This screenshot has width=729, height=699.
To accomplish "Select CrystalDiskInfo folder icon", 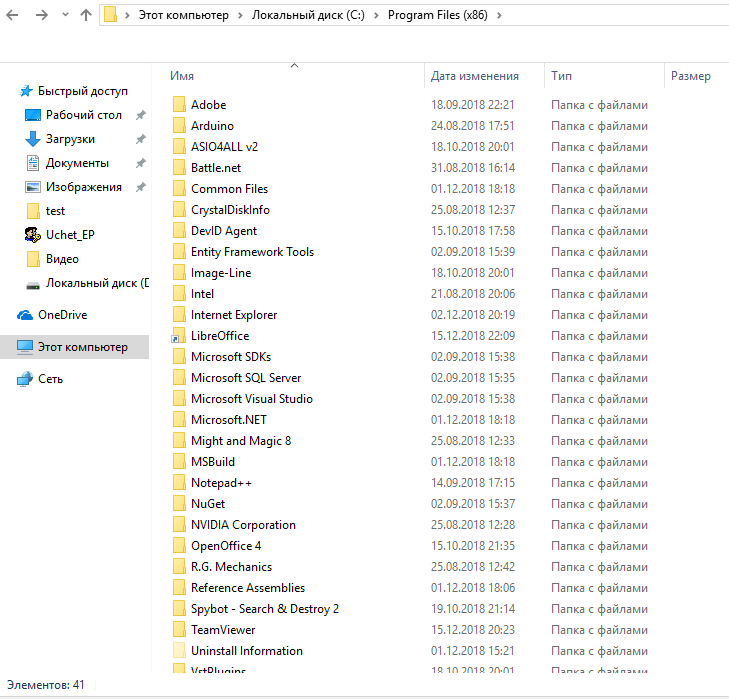I will point(179,210).
